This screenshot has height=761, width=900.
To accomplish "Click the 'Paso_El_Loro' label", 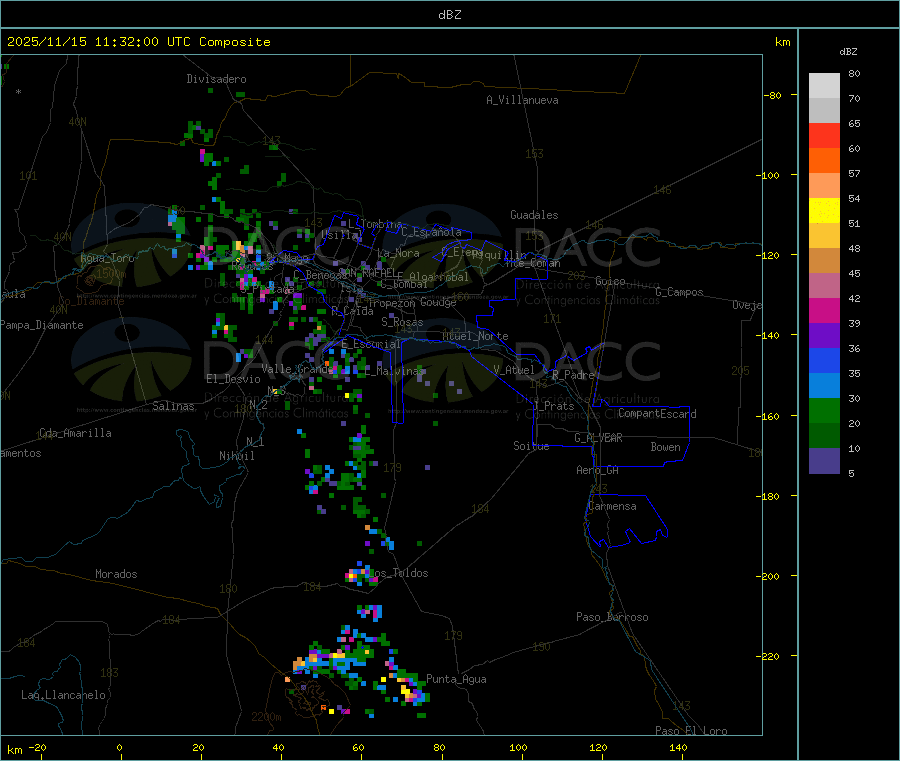I will (691, 731).
